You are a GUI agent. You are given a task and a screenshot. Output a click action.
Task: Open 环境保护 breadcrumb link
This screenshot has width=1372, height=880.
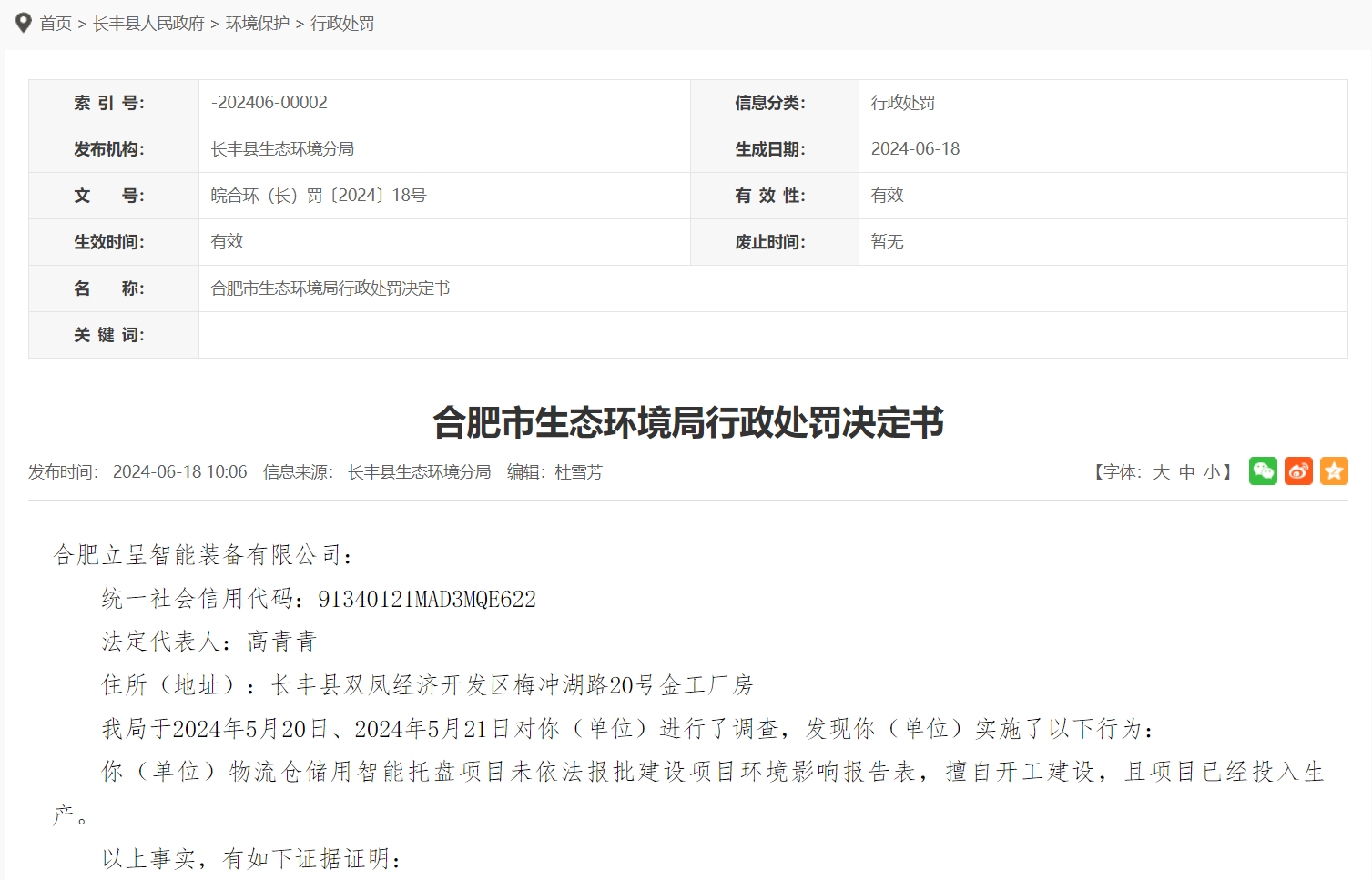tap(258, 24)
